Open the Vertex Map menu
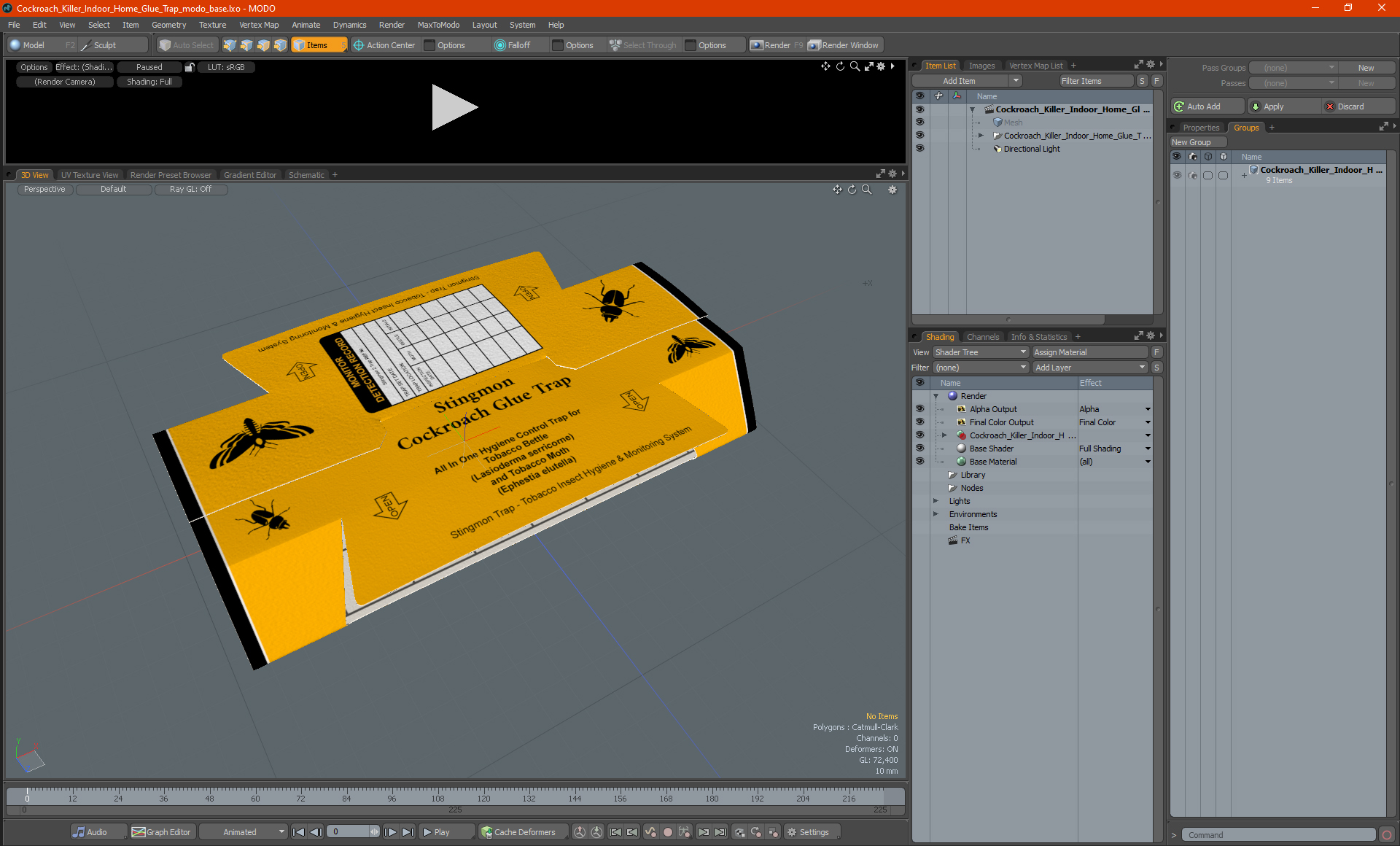Screen dimensions: 1400x846 (259, 25)
